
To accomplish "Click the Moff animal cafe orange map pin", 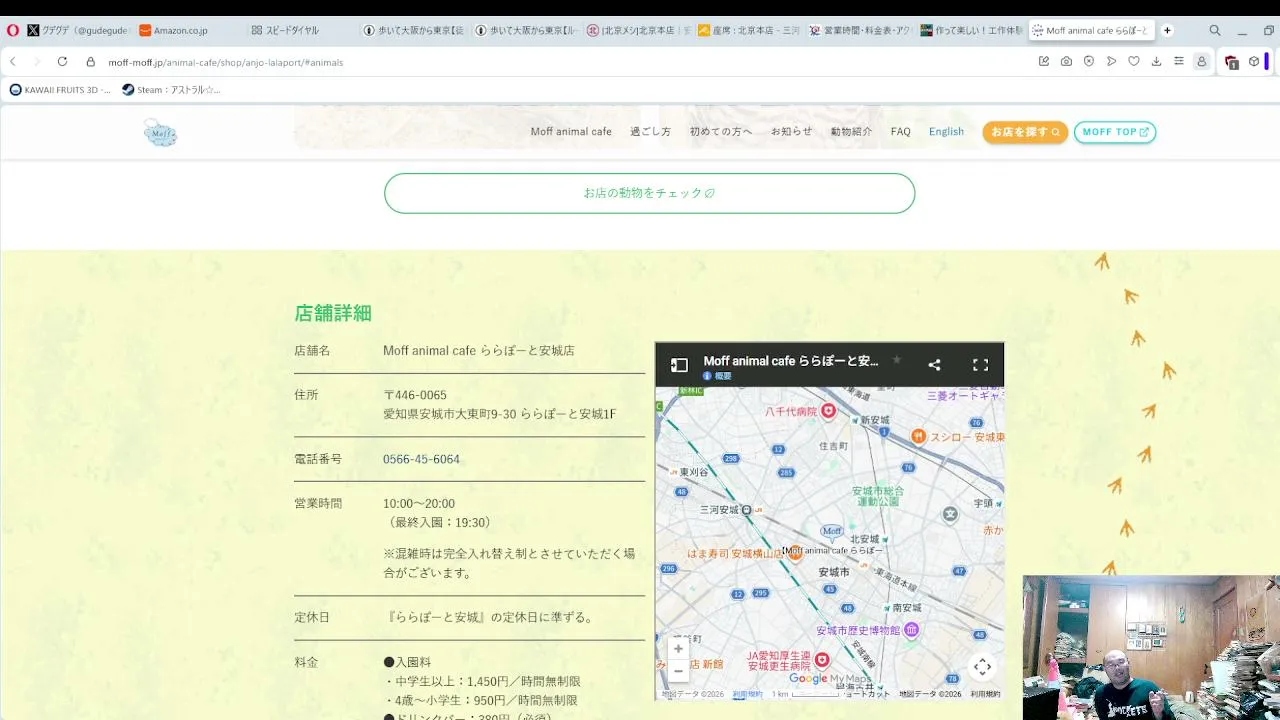I will pyautogui.click(x=795, y=552).
